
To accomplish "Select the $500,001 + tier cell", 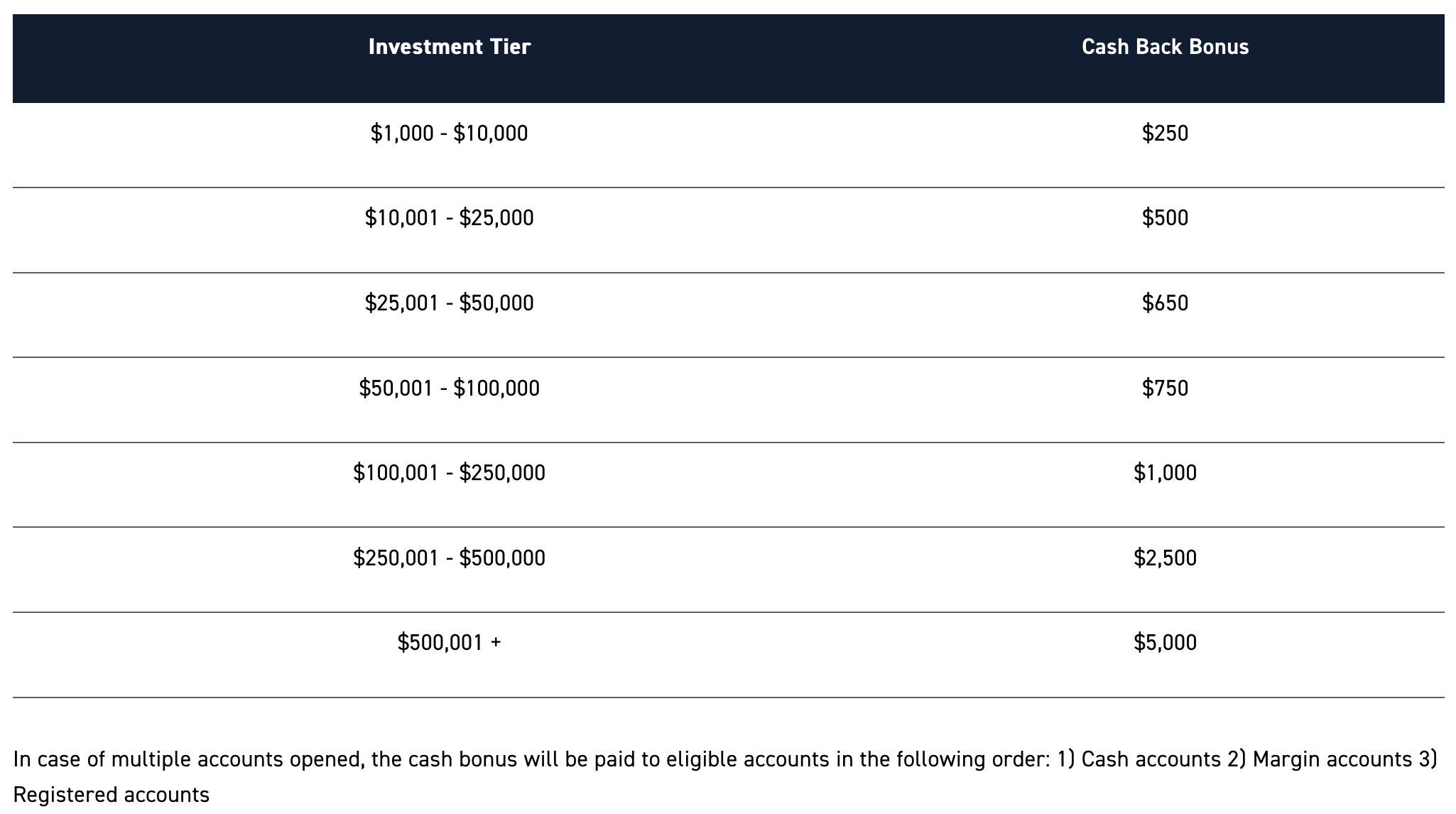I will tap(449, 643).
